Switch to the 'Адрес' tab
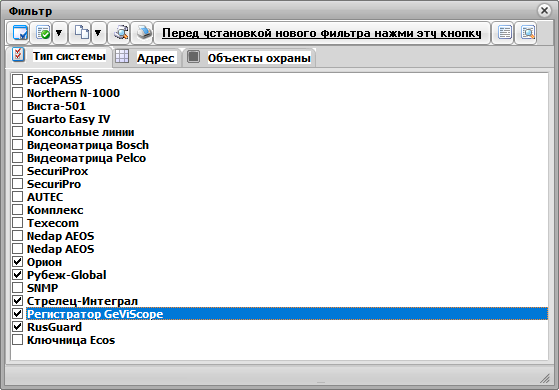The width and height of the screenshot is (559, 390). (x=147, y=57)
